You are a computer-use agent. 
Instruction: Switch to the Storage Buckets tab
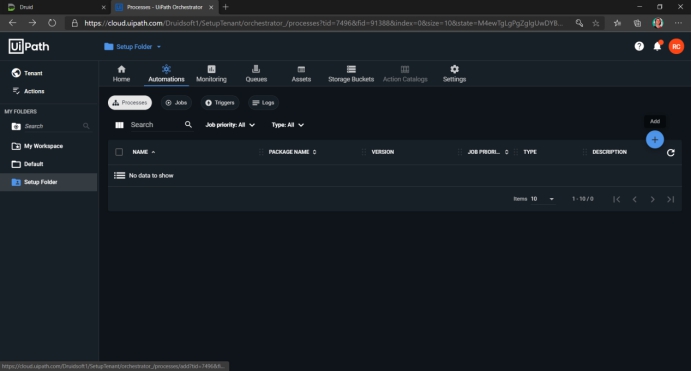tap(351, 74)
